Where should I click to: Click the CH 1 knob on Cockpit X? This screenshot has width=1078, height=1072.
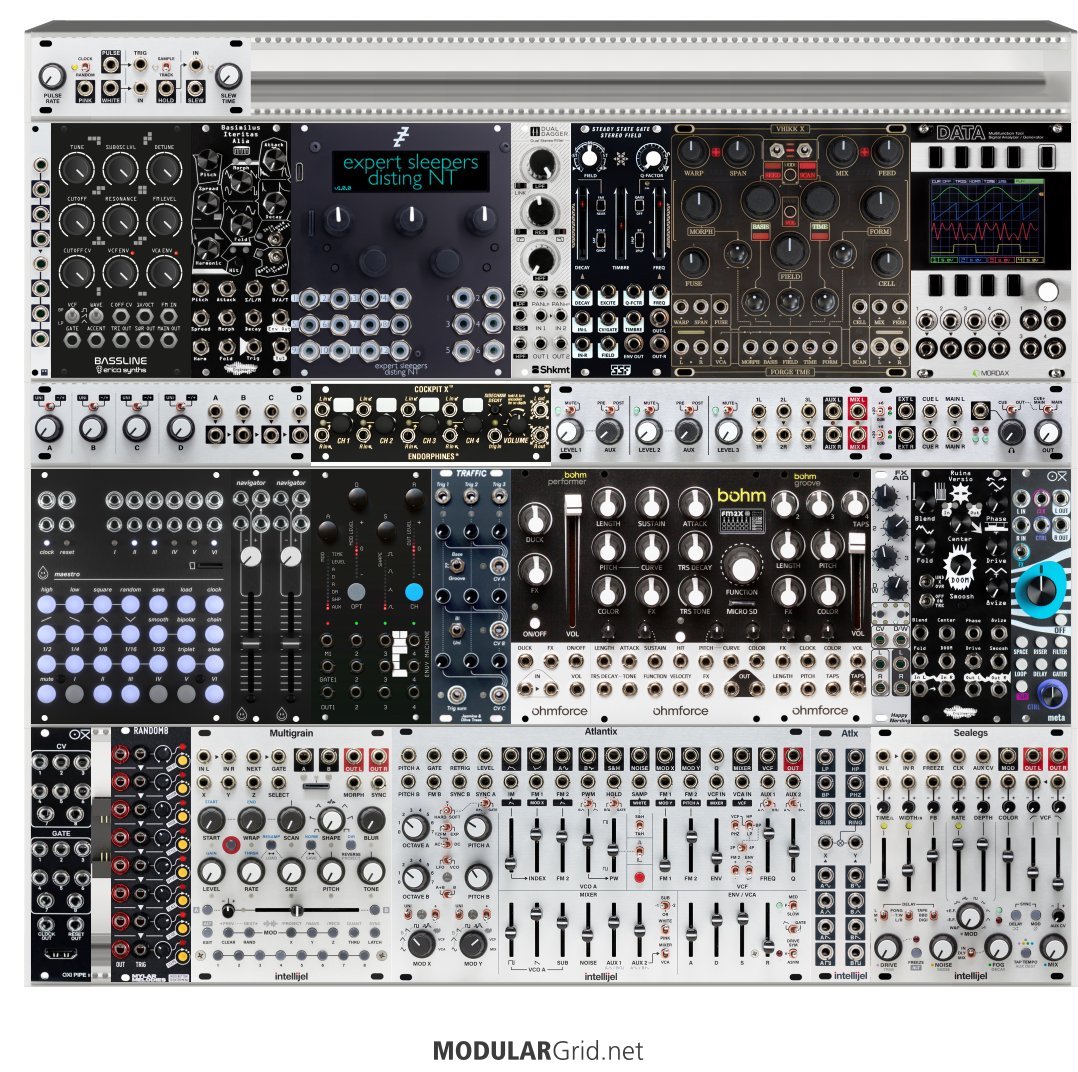point(342,424)
